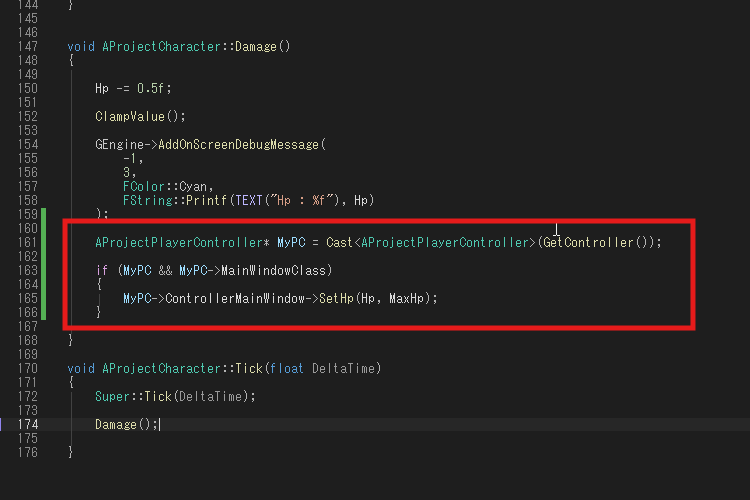Click the MyPC variable declaration on line 161

click(x=291, y=243)
